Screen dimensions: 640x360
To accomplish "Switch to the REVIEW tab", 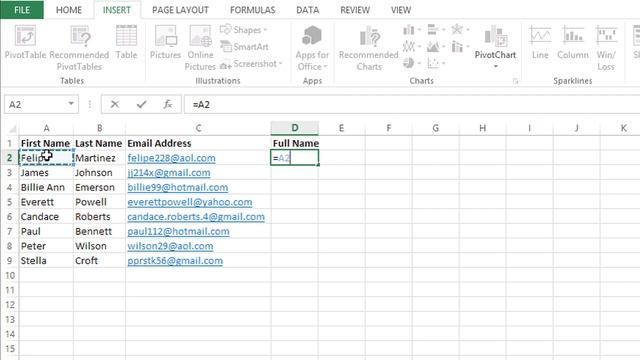I will tap(355, 10).
